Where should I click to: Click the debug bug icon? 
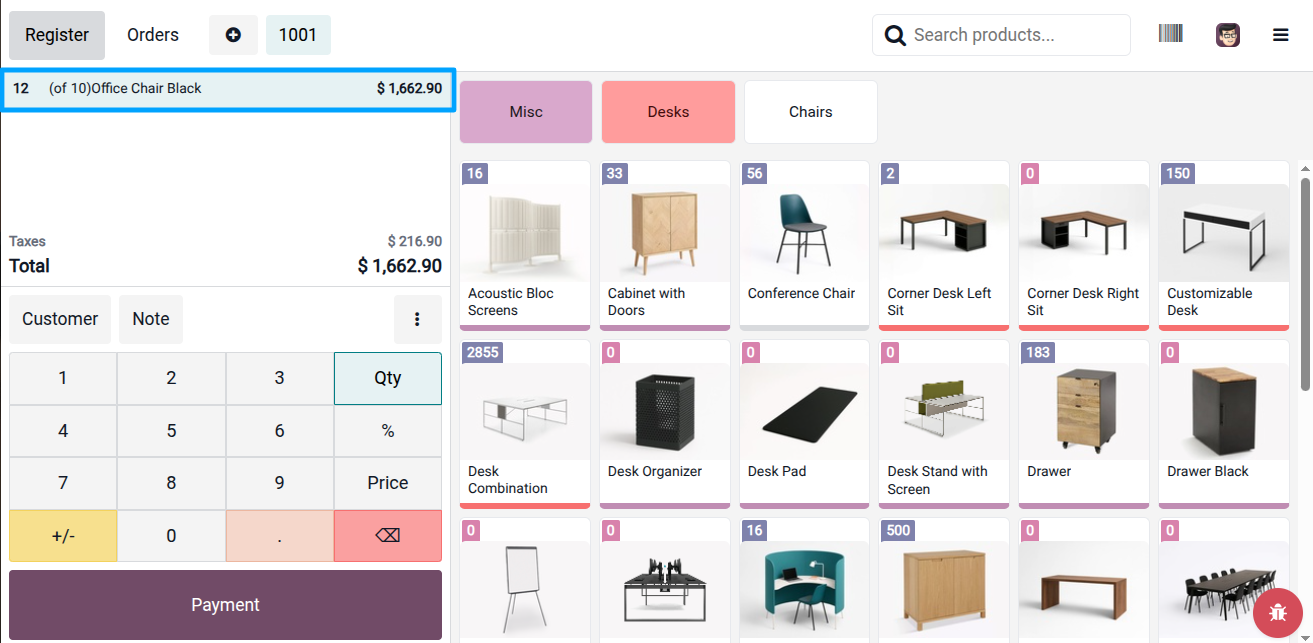coord(1278,613)
